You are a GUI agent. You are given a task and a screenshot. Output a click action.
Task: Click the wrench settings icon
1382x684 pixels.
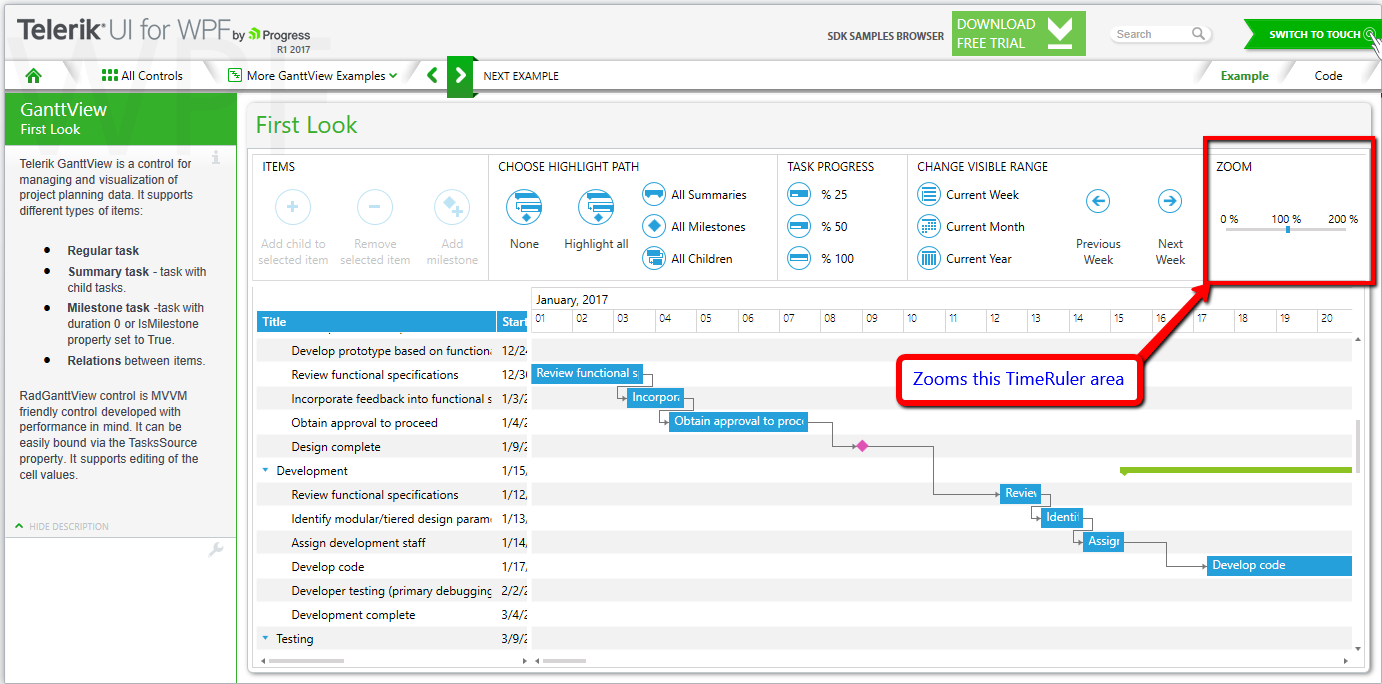215,549
